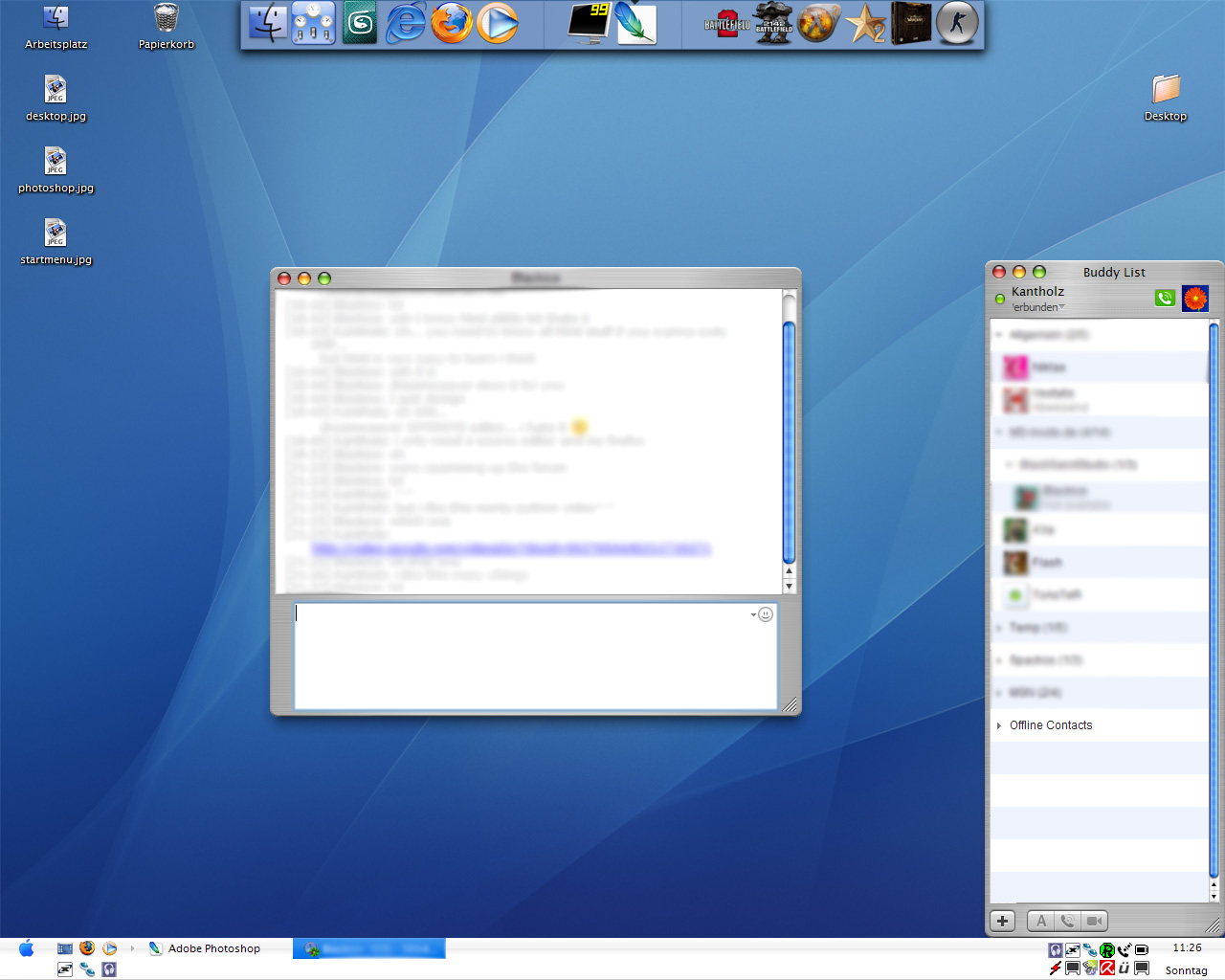Launch World of Warcraft box dock icon
The height and width of the screenshot is (980, 1225).
911,23
